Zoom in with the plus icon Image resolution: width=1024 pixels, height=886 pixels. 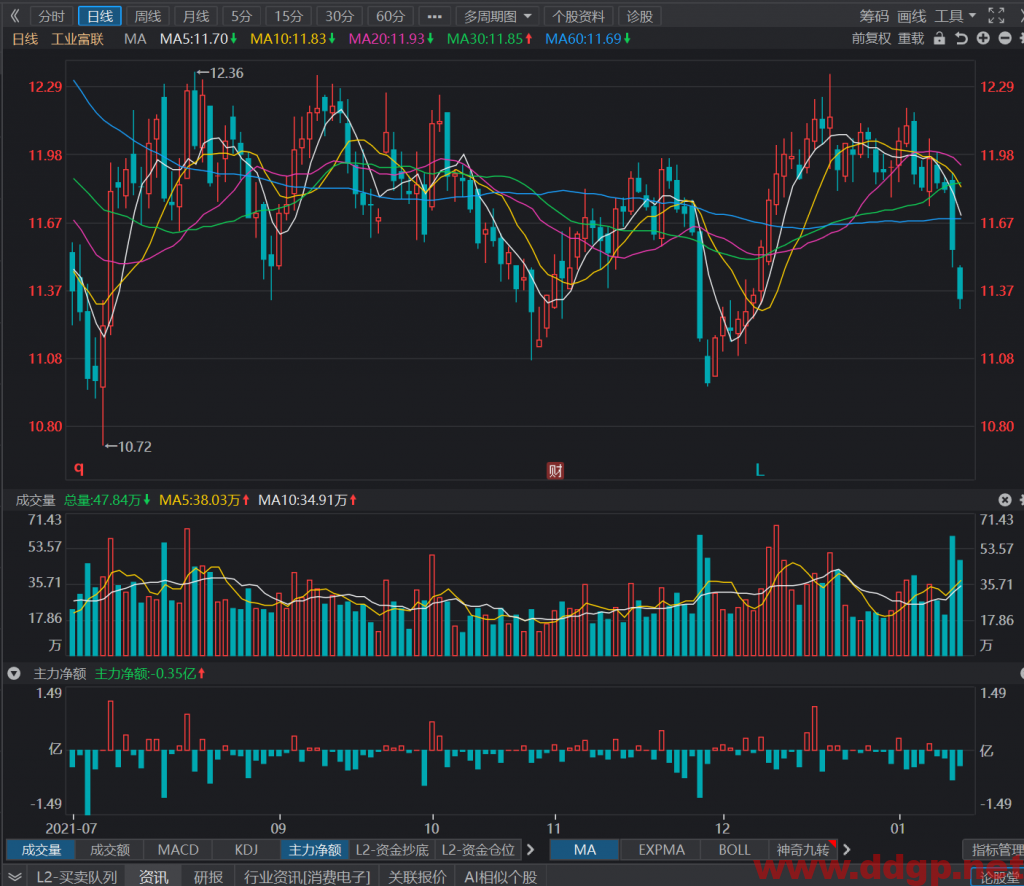[983, 39]
